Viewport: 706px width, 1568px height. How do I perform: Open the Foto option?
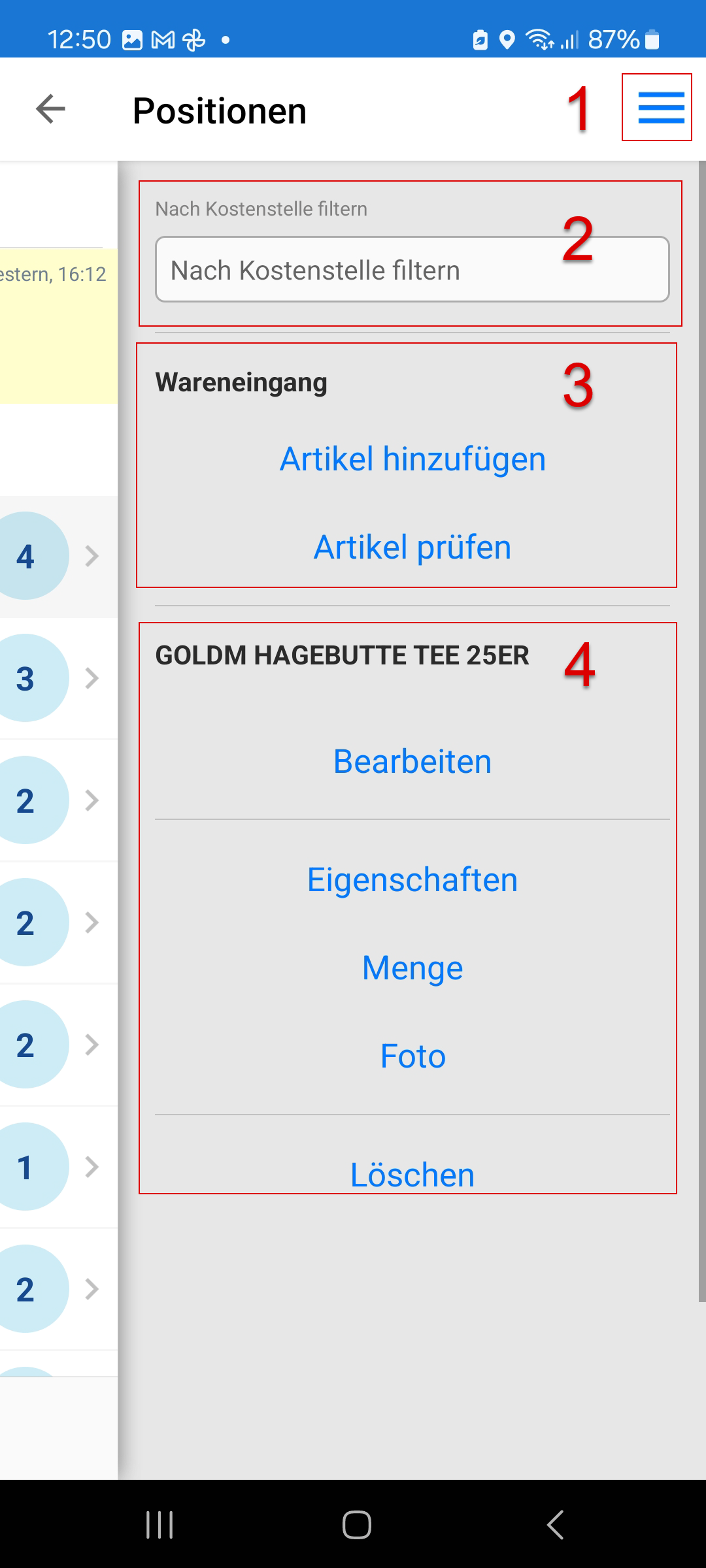(412, 1056)
